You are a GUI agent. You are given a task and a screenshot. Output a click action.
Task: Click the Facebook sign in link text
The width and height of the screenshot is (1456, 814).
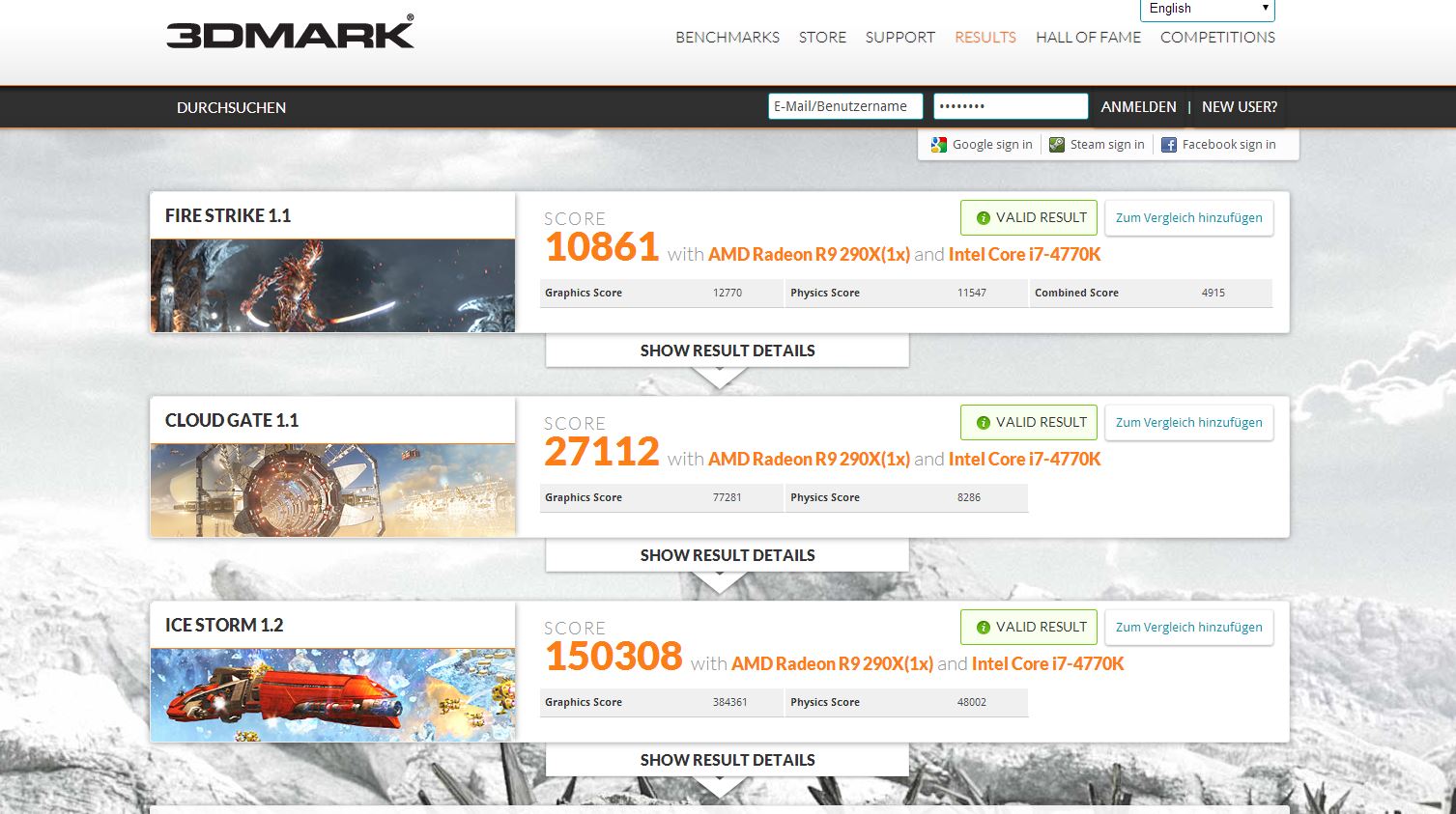pyautogui.click(x=1229, y=145)
